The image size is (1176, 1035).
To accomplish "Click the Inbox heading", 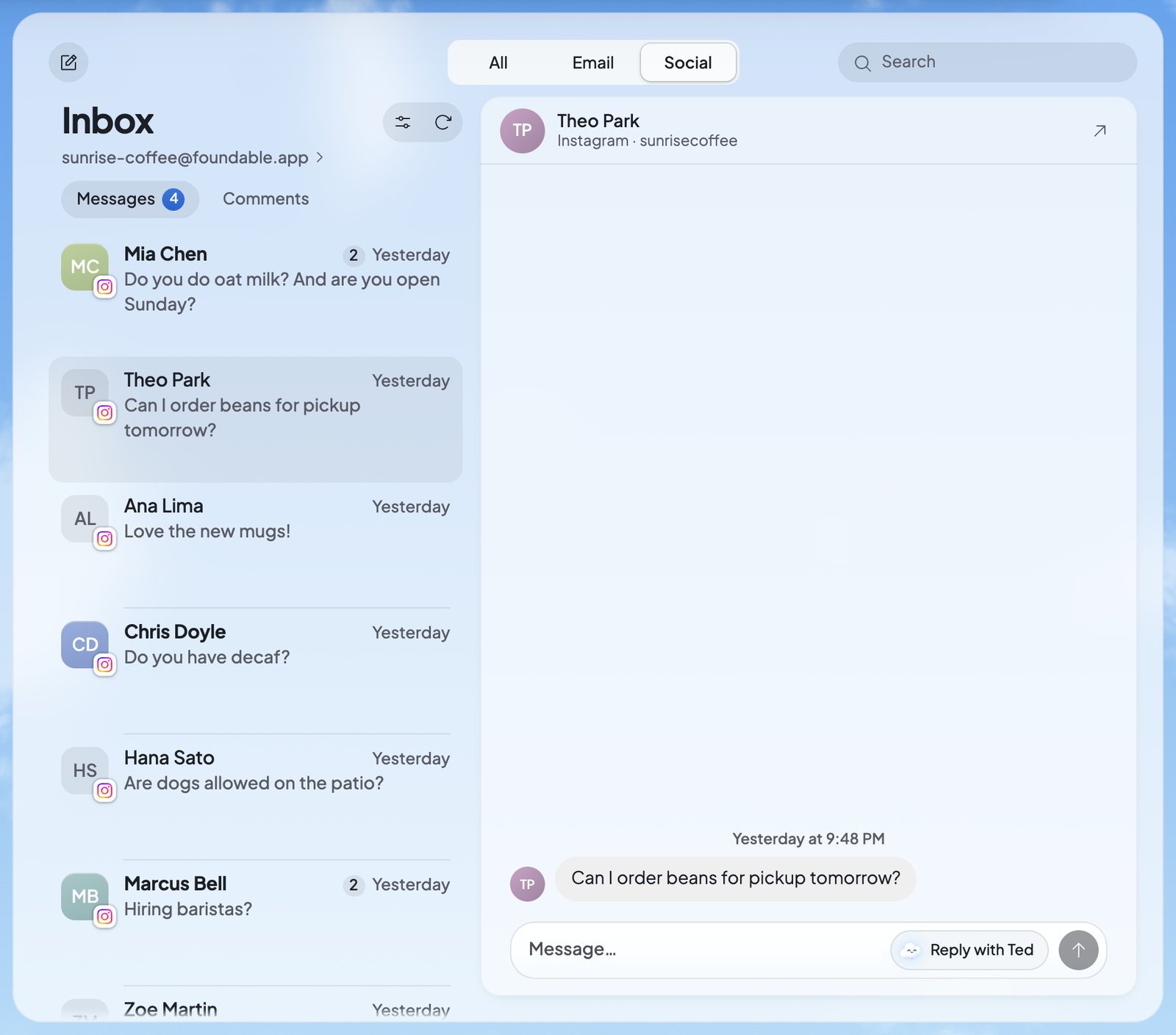I will pos(107,121).
